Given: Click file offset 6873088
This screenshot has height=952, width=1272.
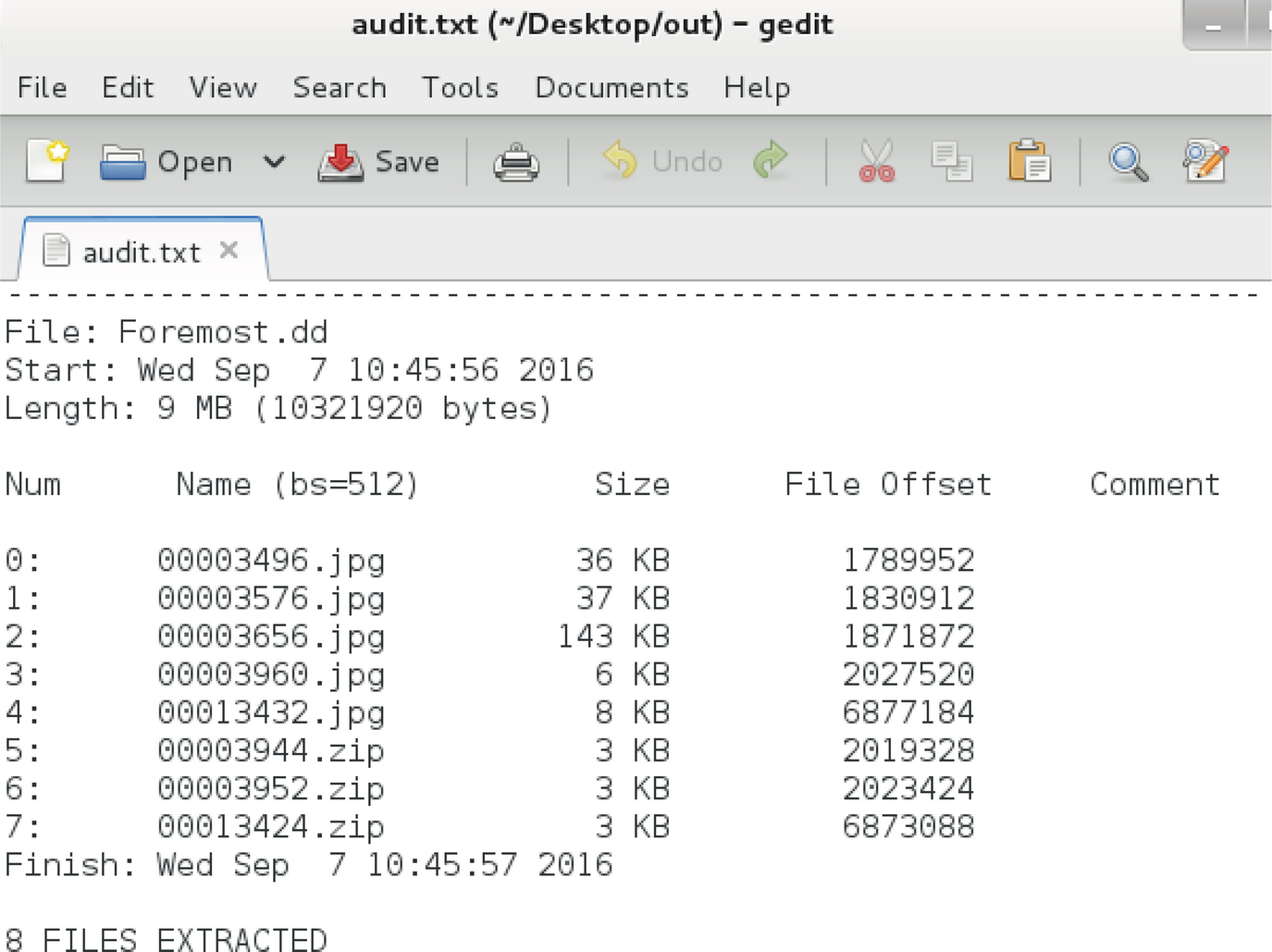Looking at the screenshot, I should (908, 825).
